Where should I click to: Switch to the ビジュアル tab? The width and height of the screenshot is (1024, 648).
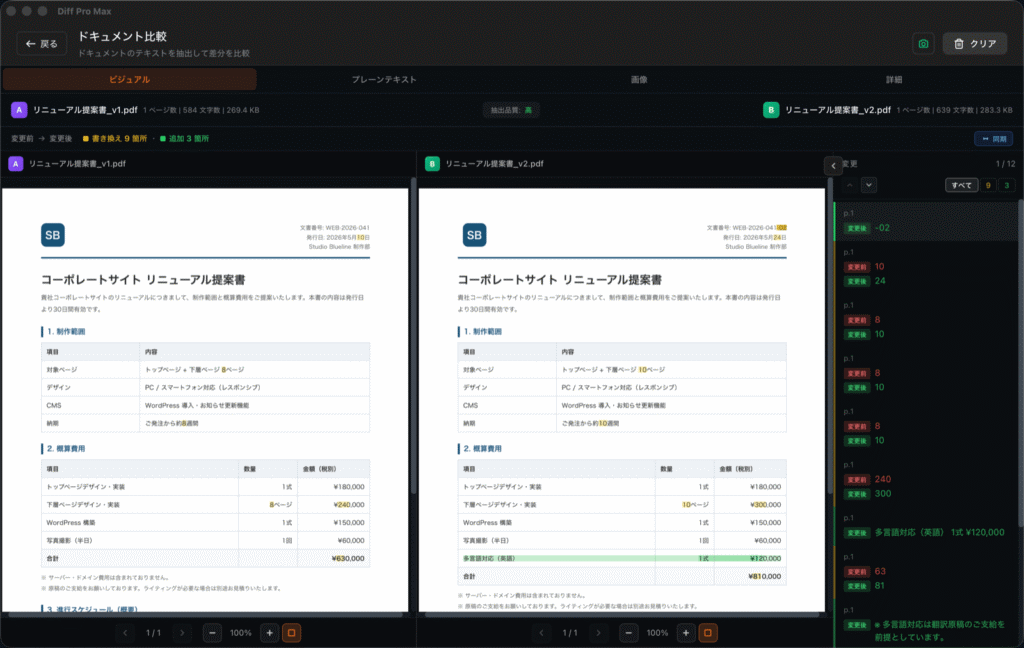point(129,79)
